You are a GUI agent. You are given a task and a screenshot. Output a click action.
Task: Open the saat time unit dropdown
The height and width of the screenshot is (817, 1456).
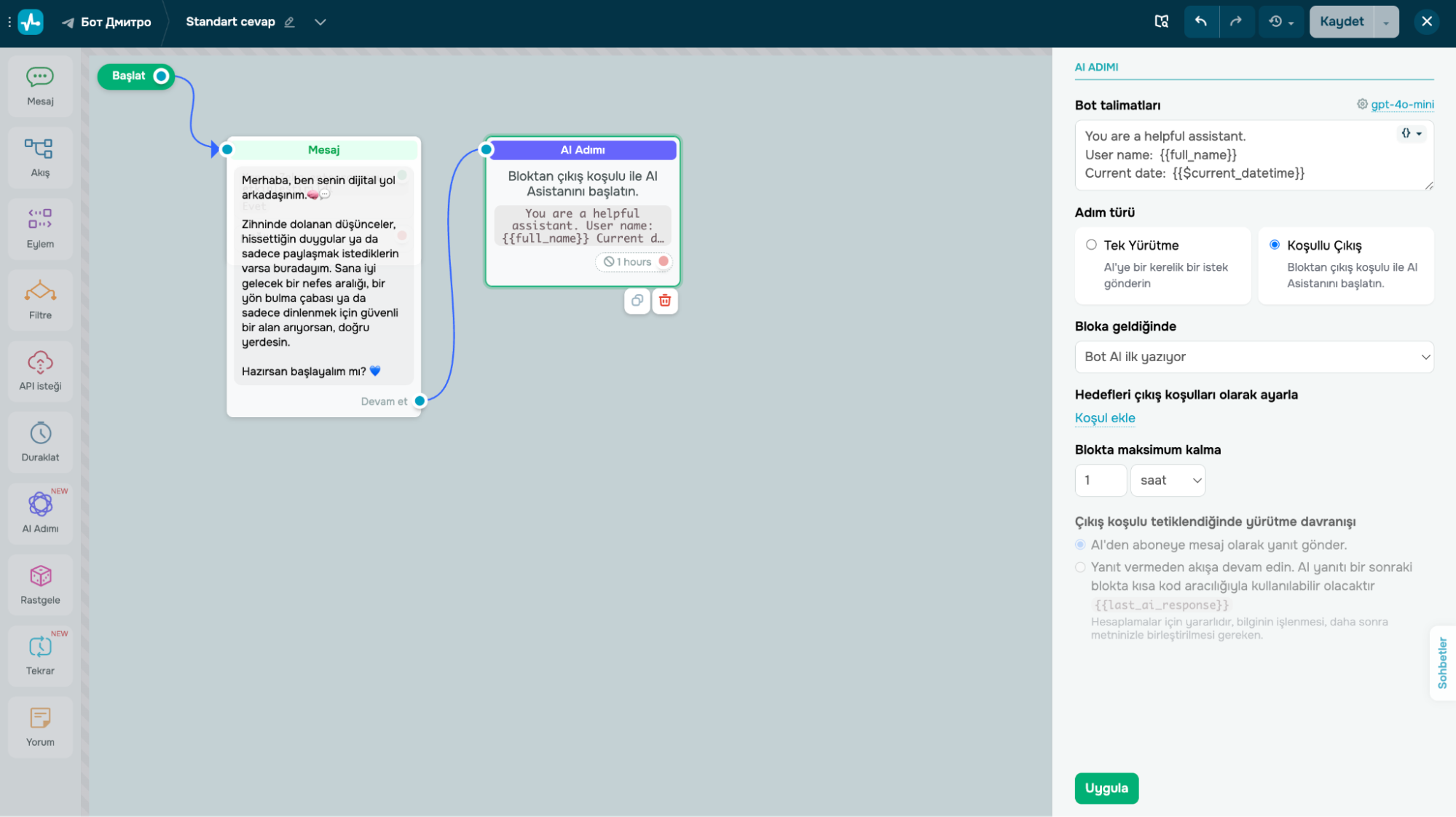click(x=1168, y=481)
